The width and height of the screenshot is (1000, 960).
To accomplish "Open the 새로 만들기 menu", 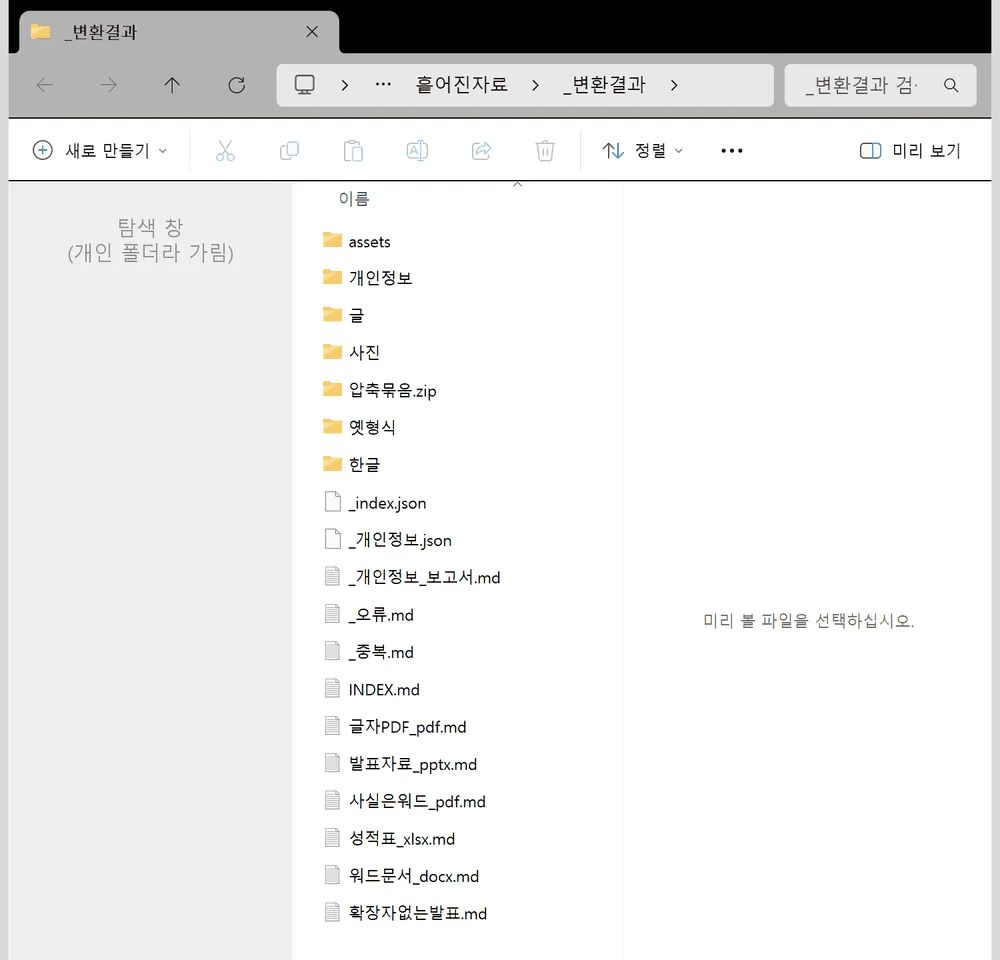I will (x=100, y=151).
